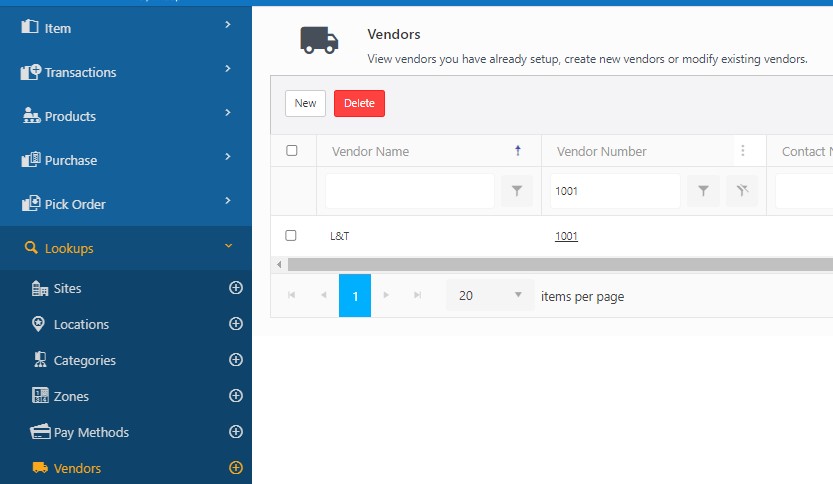833x484 pixels.
Task: Open the items per page dropdown
Action: tap(490, 296)
